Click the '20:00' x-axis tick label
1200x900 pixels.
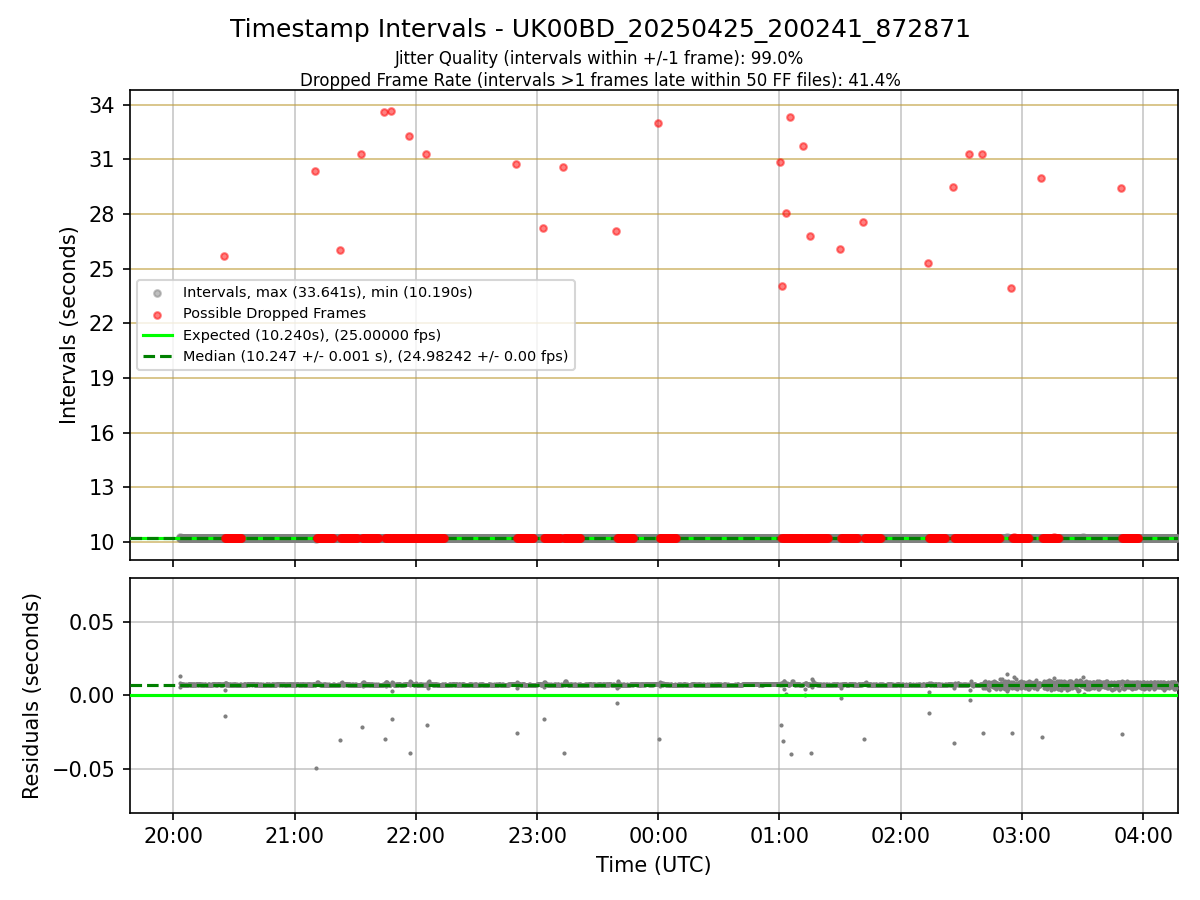point(173,834)
